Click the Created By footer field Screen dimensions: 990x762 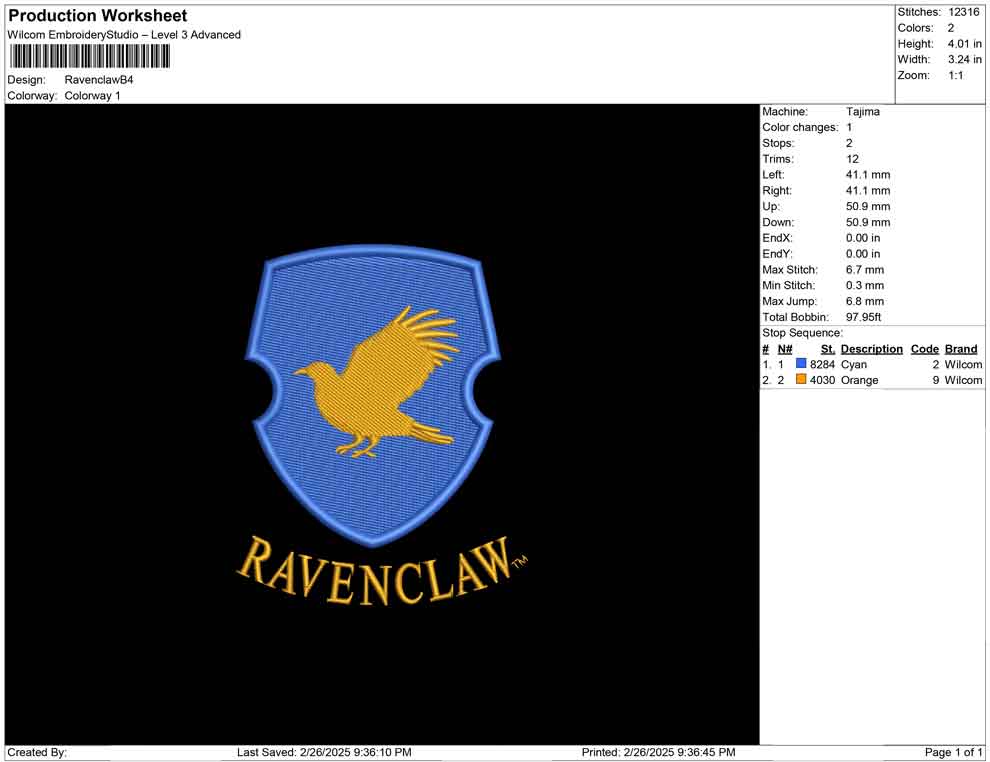[x=38, y=751]
